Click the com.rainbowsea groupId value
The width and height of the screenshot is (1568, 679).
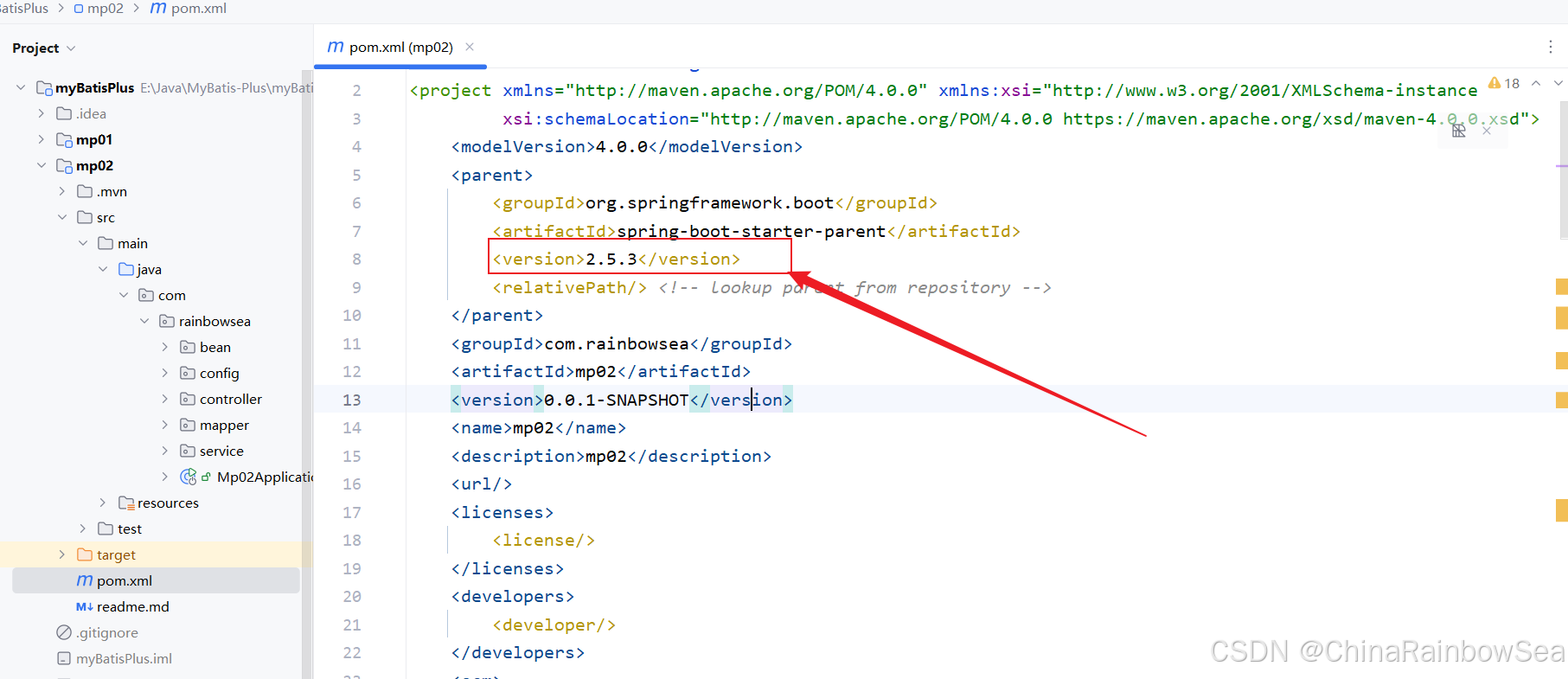[617, 343]
